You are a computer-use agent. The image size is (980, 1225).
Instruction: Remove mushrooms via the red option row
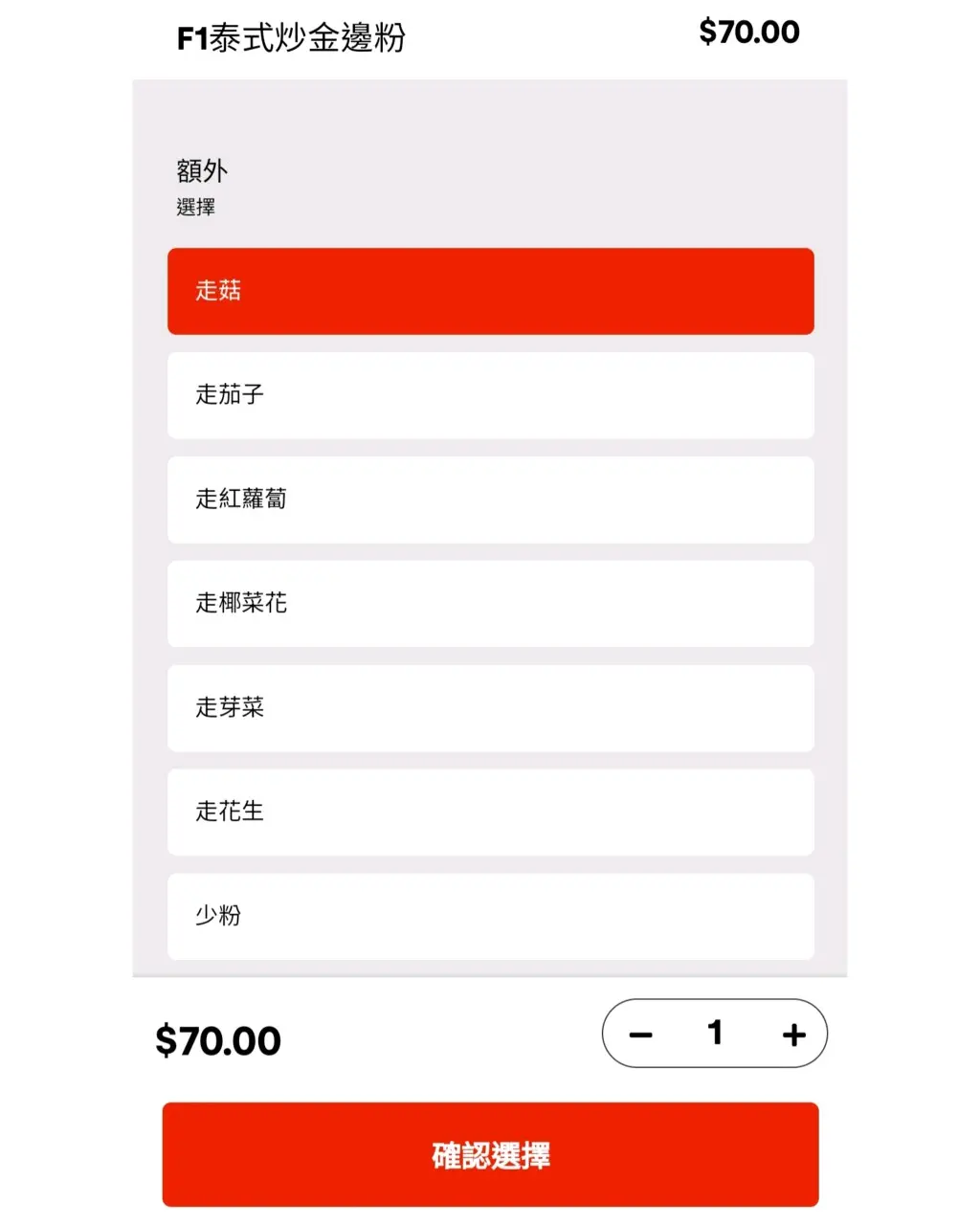tap(490, 291)
